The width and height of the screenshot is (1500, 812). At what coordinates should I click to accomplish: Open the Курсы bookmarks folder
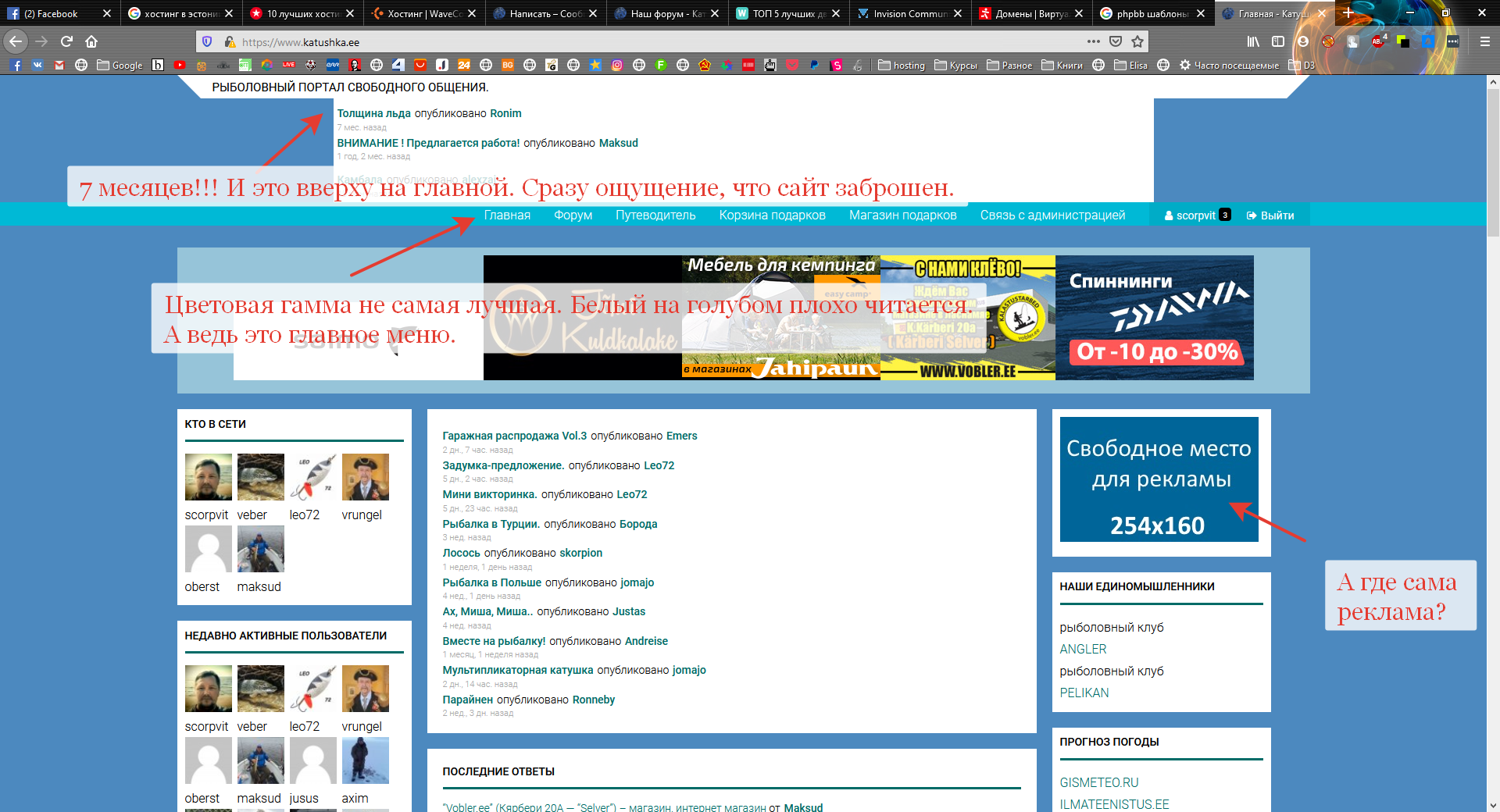point(955,66)
